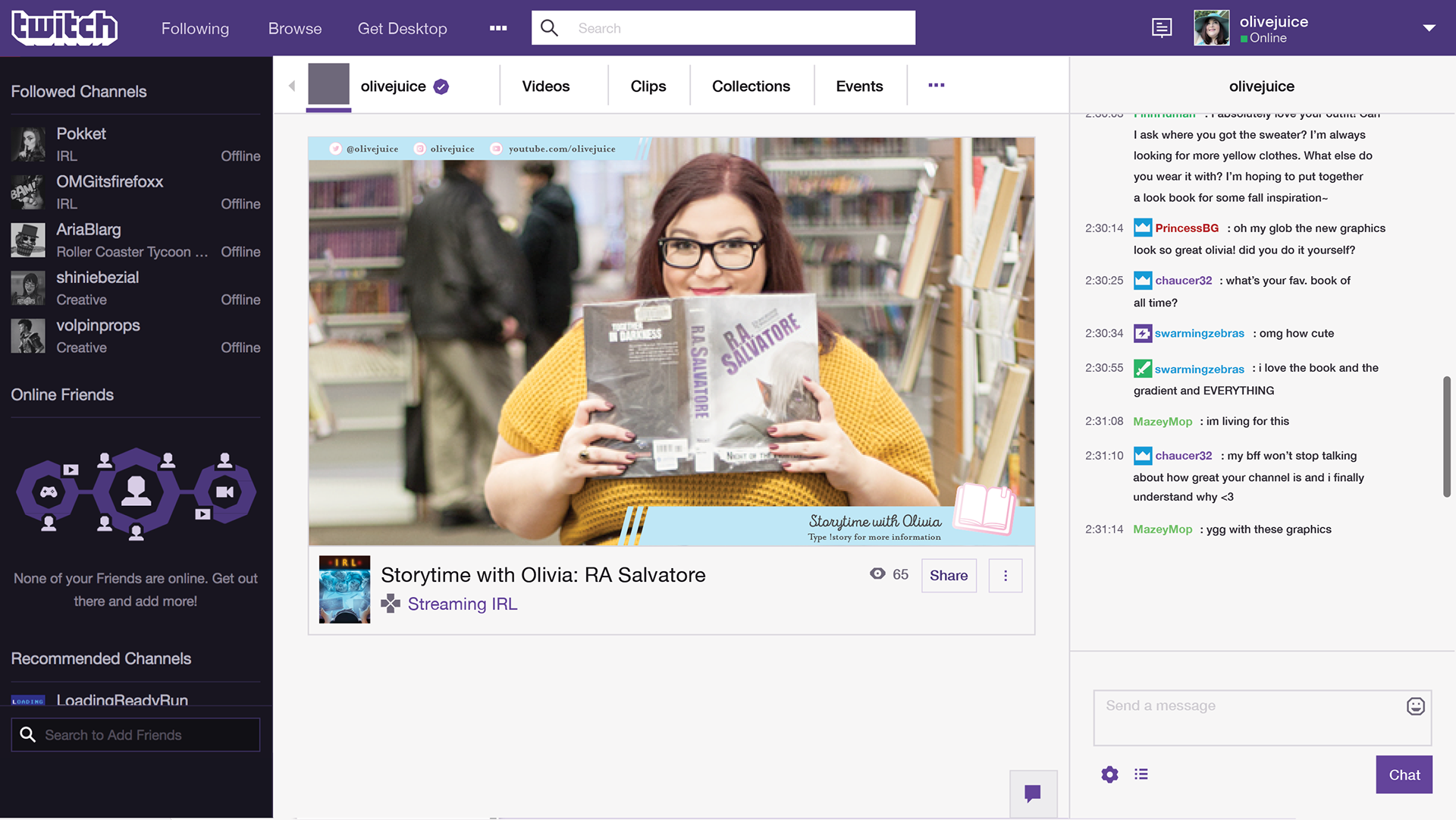Click the verified badge next to olivejuice
1456x820 pixels.
click(x=441, y=86)
